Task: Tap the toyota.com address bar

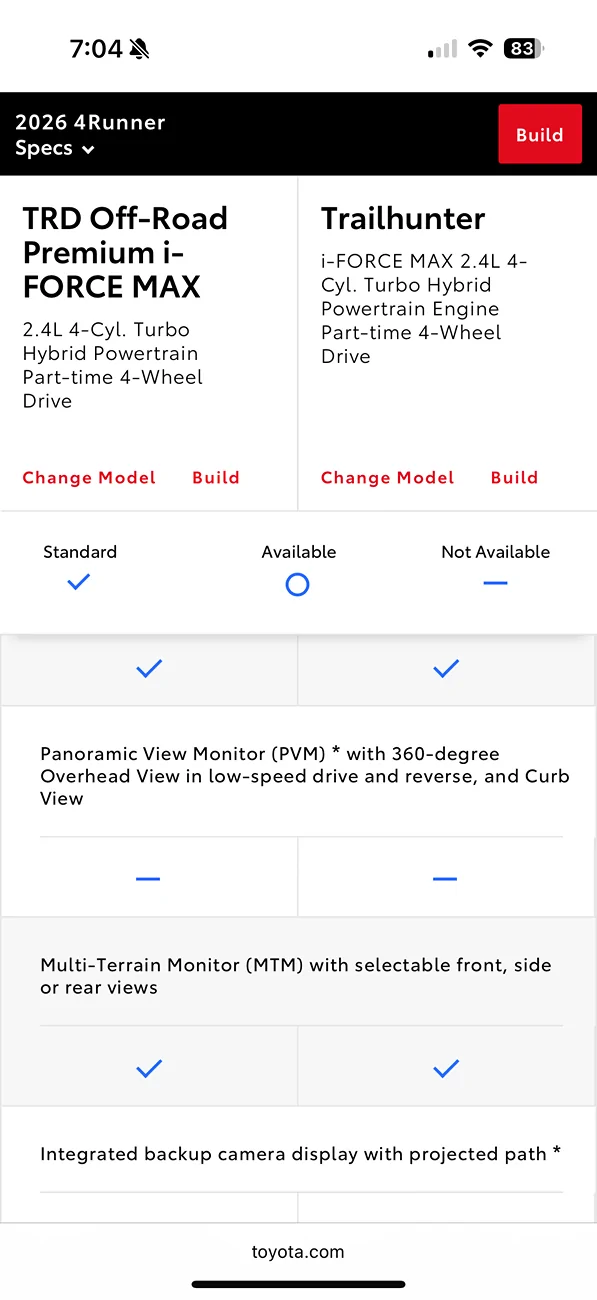Action: click(298, 1251)
